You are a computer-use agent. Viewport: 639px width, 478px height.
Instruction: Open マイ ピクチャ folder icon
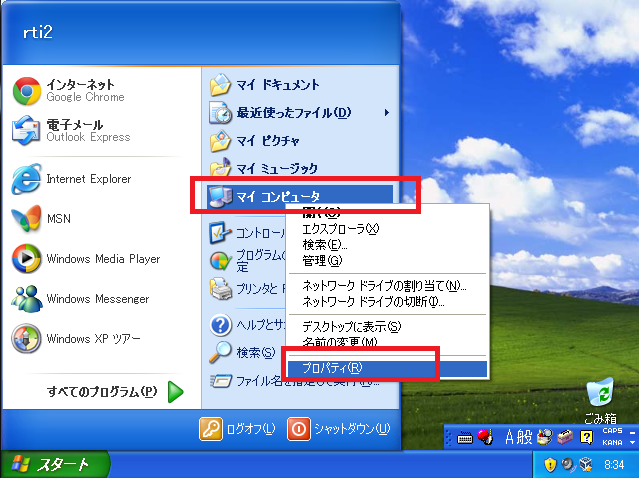(x=220, y=141)
